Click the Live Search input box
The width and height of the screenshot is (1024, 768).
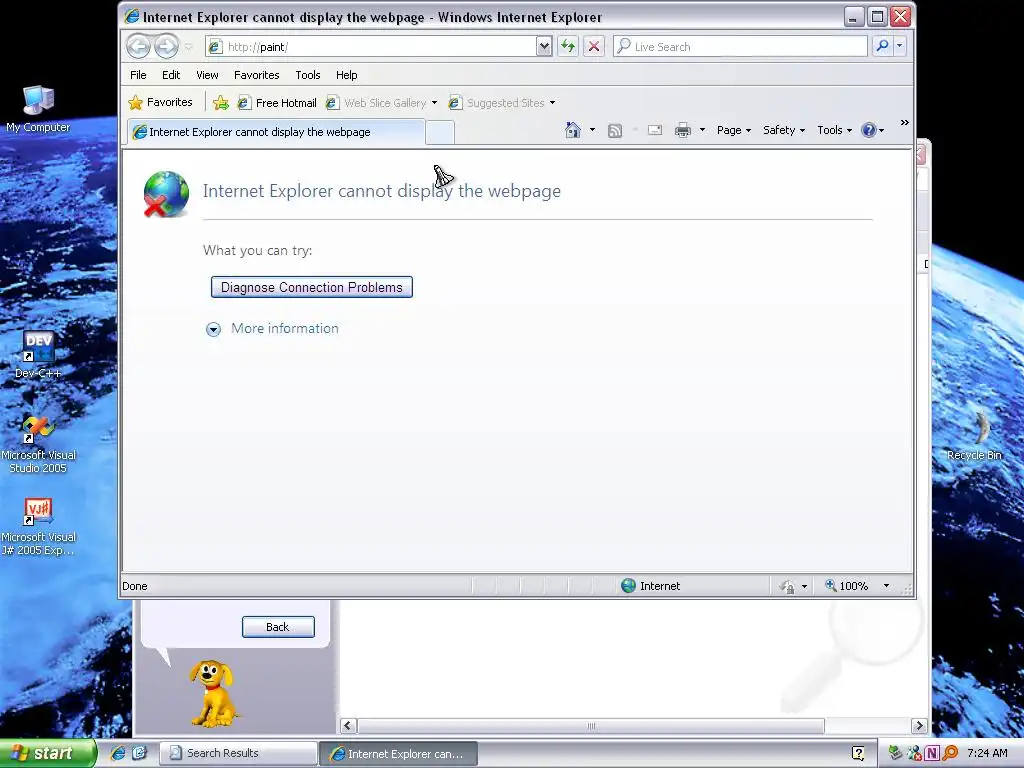tap(740, 46)
